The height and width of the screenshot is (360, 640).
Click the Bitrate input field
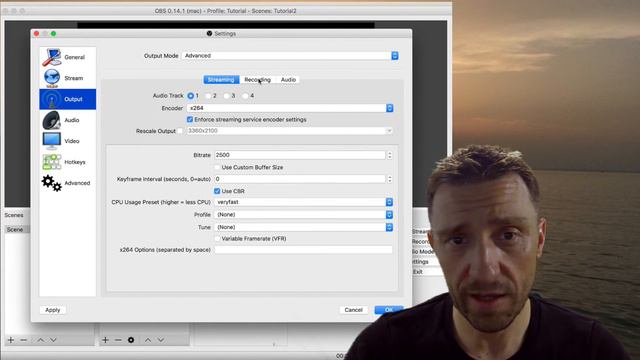point(300,155)
